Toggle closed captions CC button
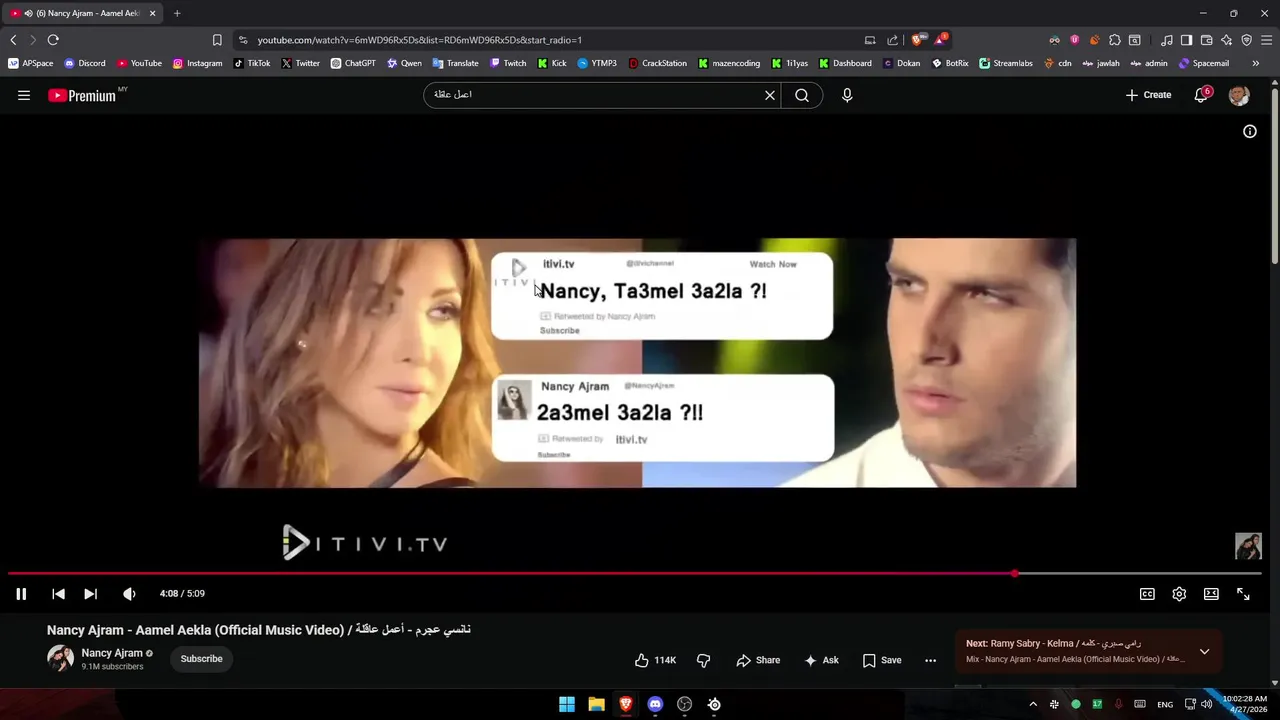Screen dimensions: 1280x720 1147,594
